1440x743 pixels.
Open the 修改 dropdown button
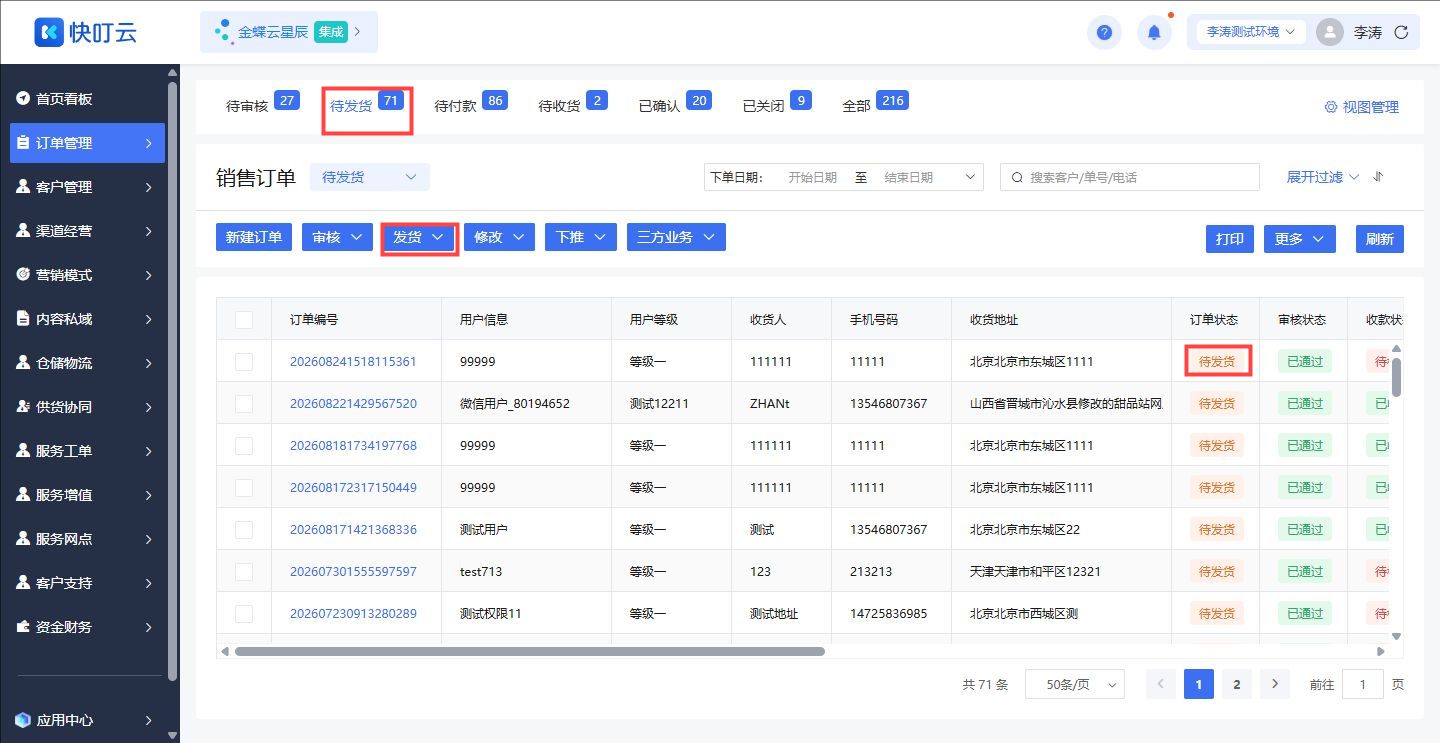(x=499, y=237)
